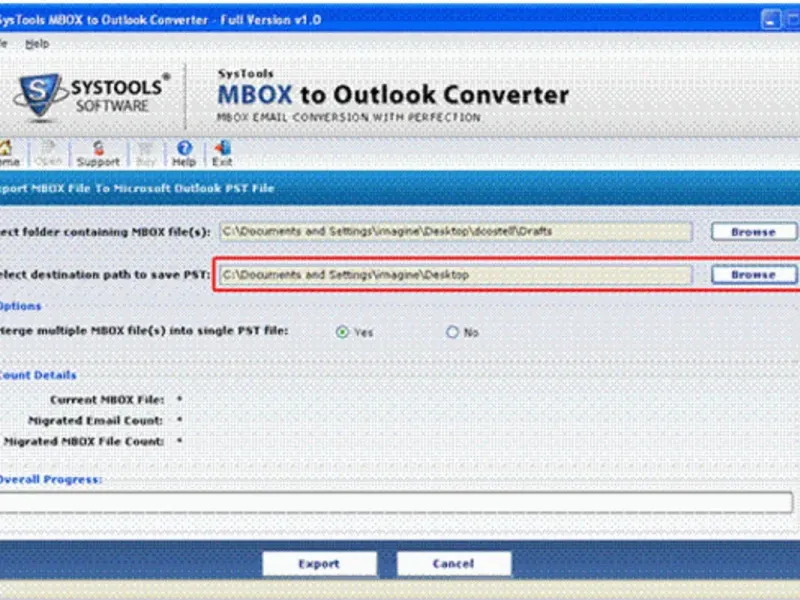Click the Cancel button
Viewport: 800px width, 600px height.
[x=454, y=563]
